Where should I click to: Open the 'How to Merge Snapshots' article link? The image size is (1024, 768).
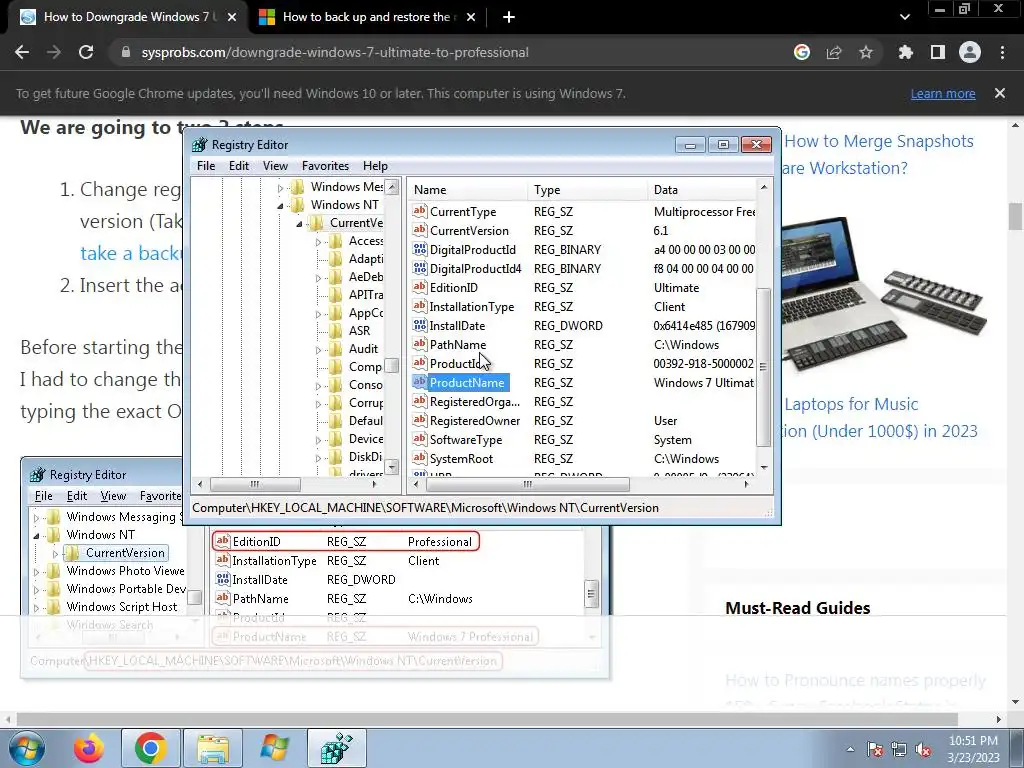coord(879,155)
